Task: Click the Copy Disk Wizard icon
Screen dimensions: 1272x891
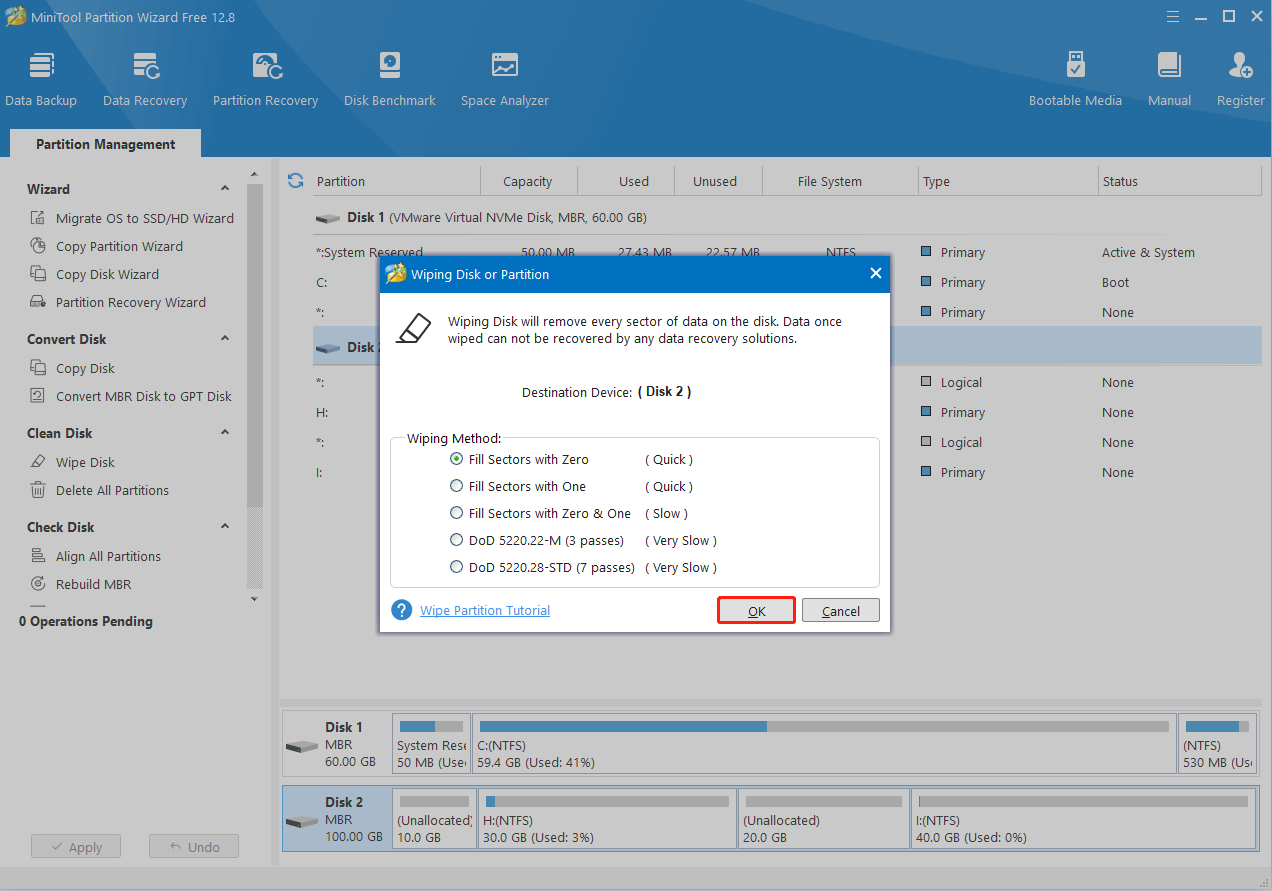Action: pyautogui.click(x=38, y=274)
